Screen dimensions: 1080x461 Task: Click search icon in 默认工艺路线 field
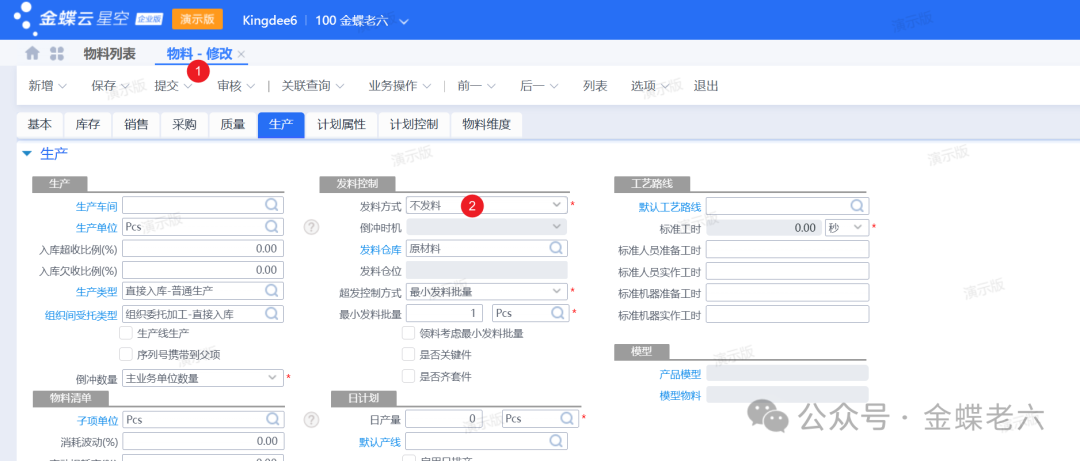[x=857, y=206]
